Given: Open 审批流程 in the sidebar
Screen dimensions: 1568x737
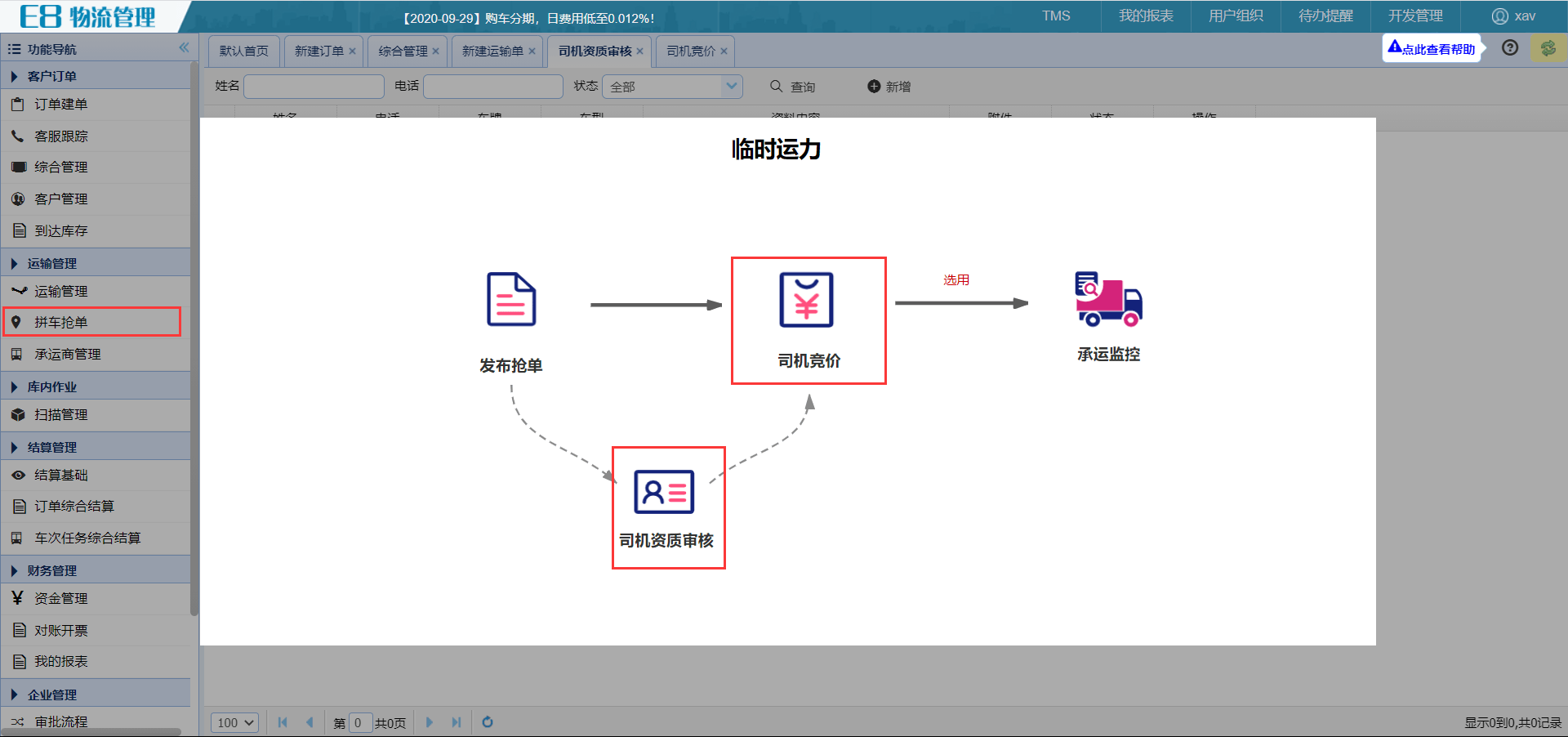Looking at the screenshot, I should 96,721.
